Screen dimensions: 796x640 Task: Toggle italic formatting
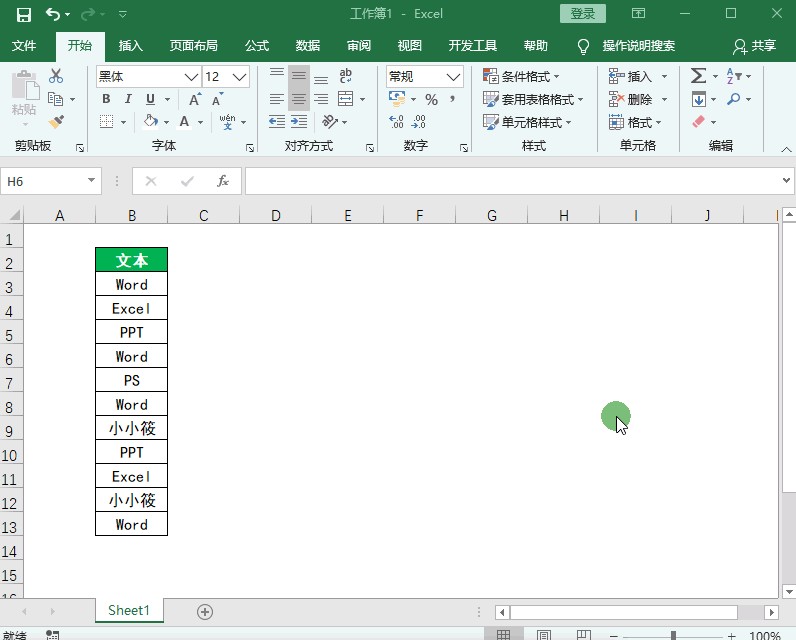click(128, 100)
